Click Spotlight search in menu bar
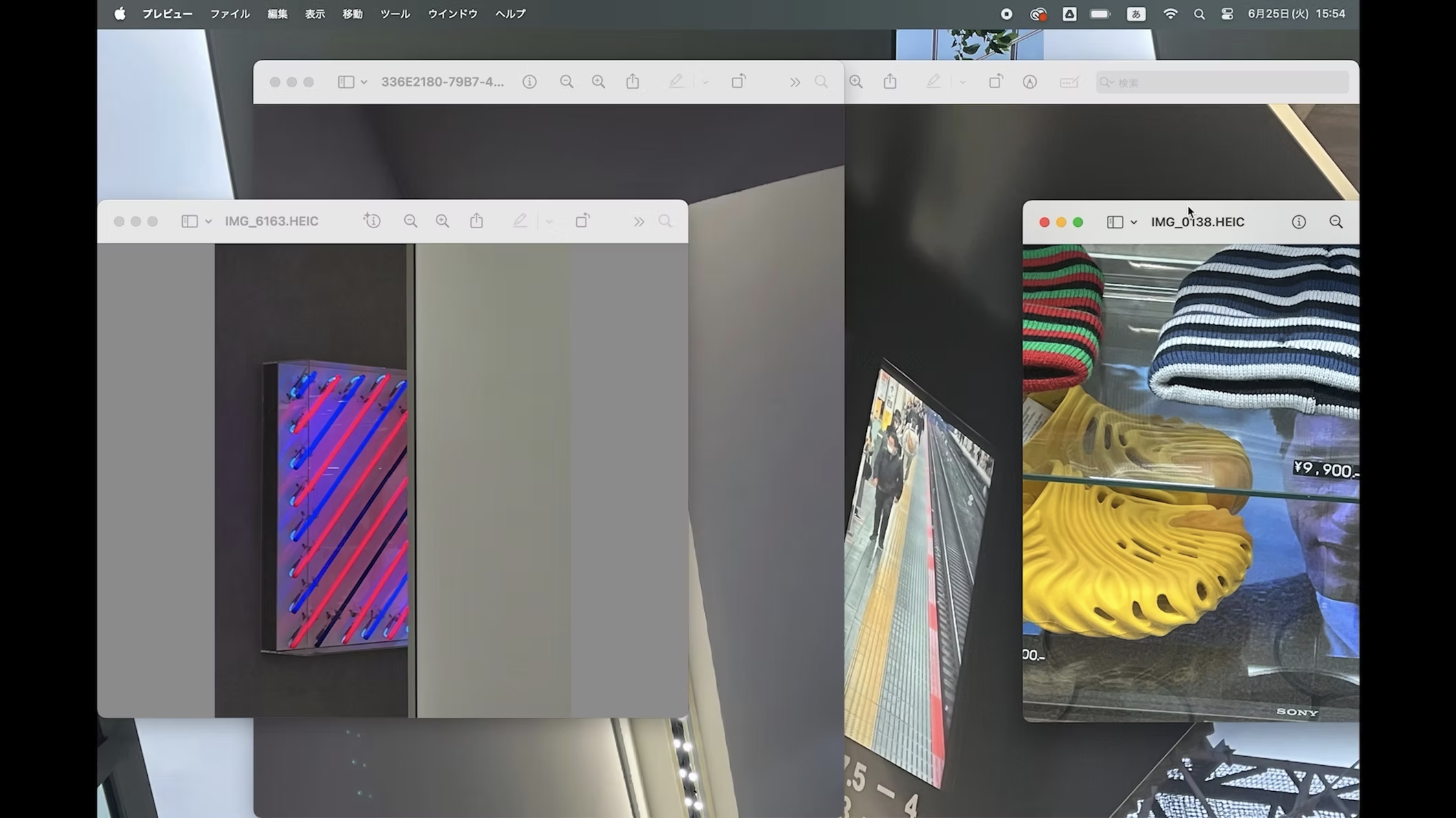The height and width of the screenshot is (818, 1456). pos(1199,14)
